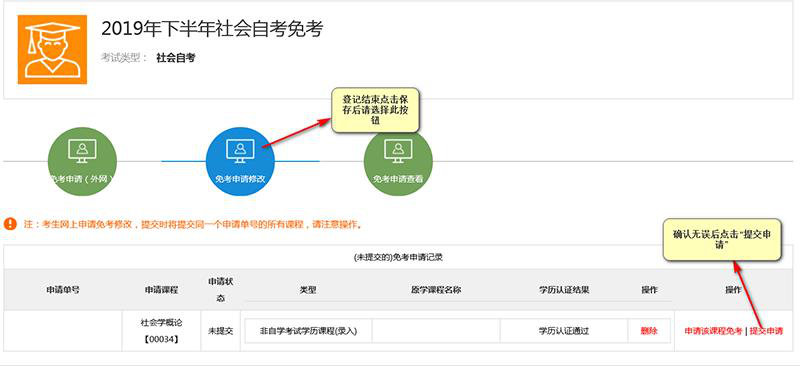Click the 申请课程 column header
Viewport: 800px width, 366px height.
(161, 289)
